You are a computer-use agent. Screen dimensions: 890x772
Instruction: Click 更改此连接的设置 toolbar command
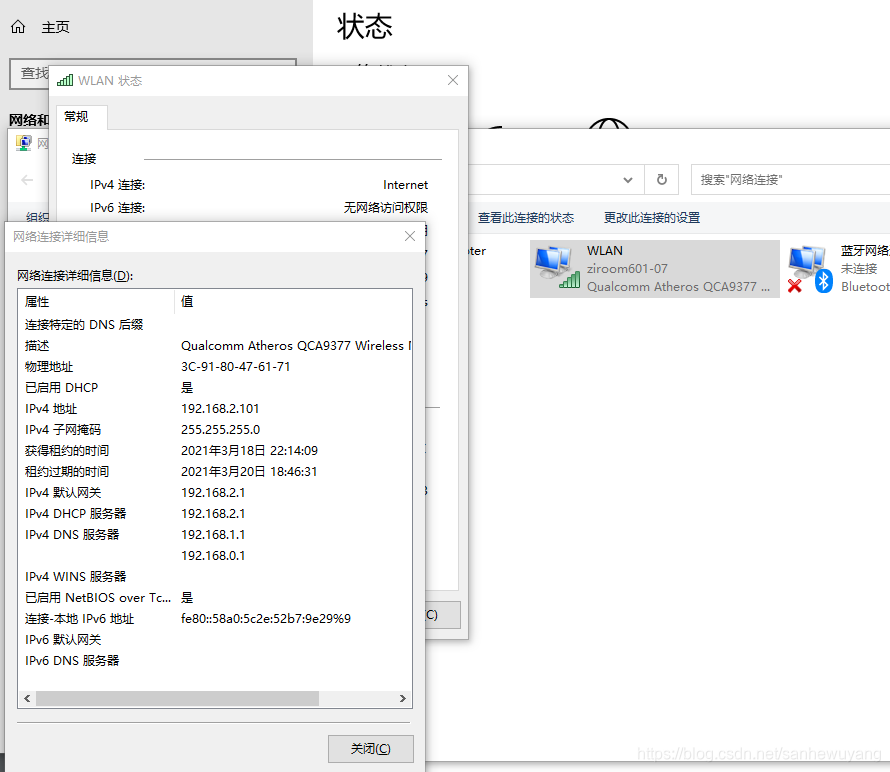[x=652, y=218]
